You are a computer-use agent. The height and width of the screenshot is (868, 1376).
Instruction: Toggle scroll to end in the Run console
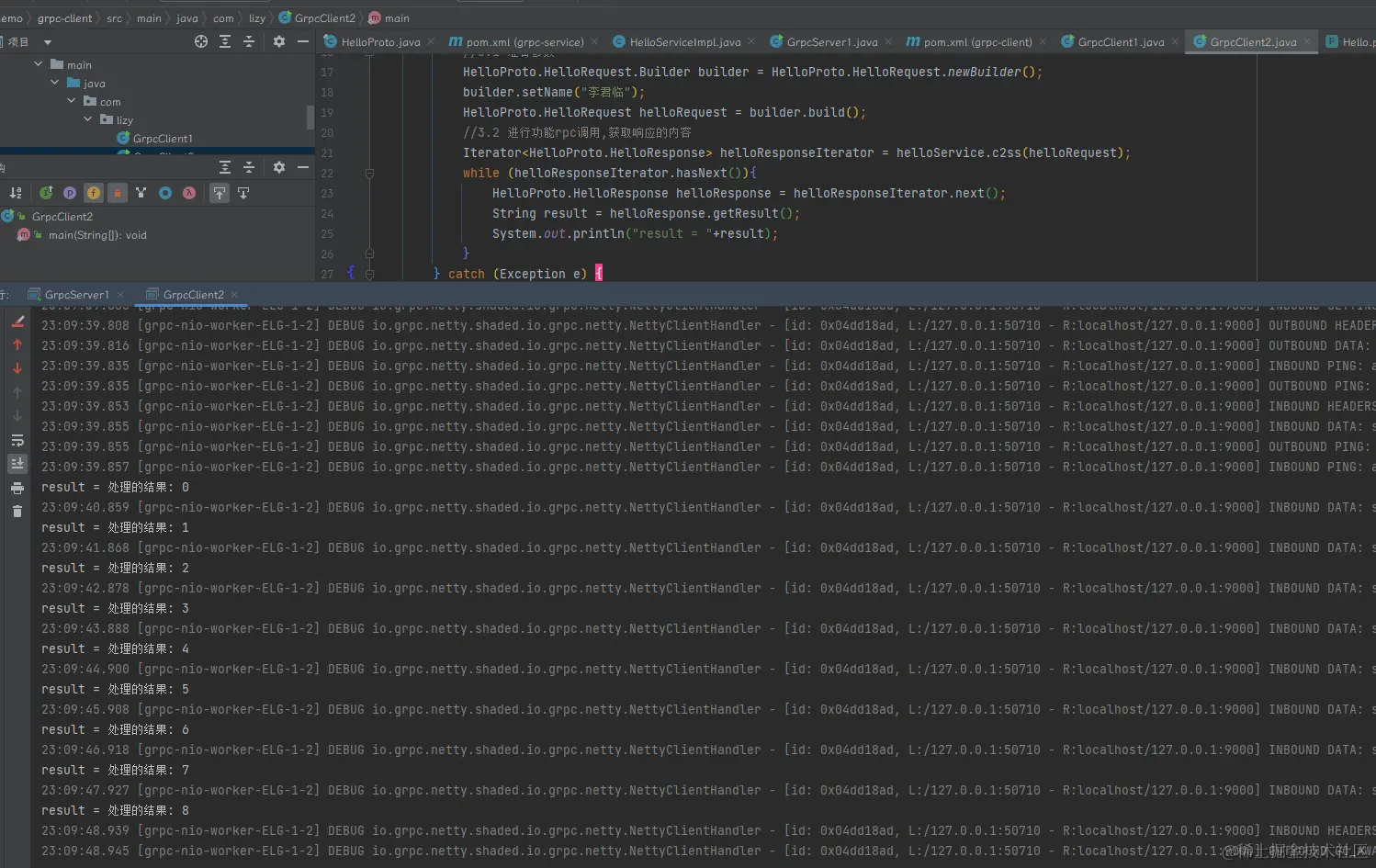pos(17,464)
